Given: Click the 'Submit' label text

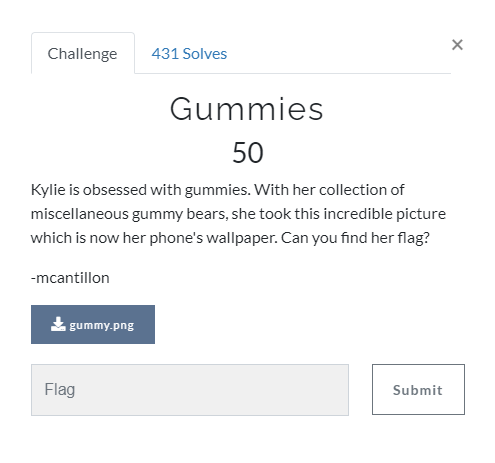Looking at the screenshot, I should [418, 390].
